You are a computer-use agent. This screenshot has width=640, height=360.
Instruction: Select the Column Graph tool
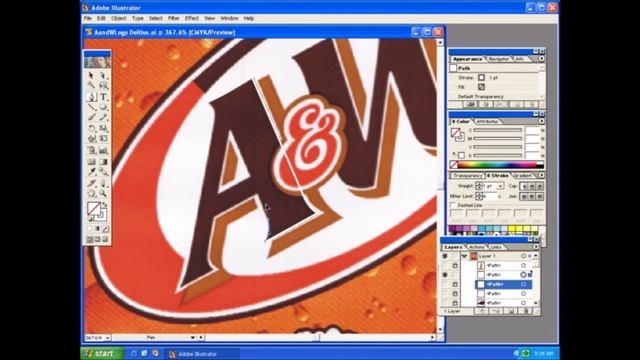[x=103, y=151]
